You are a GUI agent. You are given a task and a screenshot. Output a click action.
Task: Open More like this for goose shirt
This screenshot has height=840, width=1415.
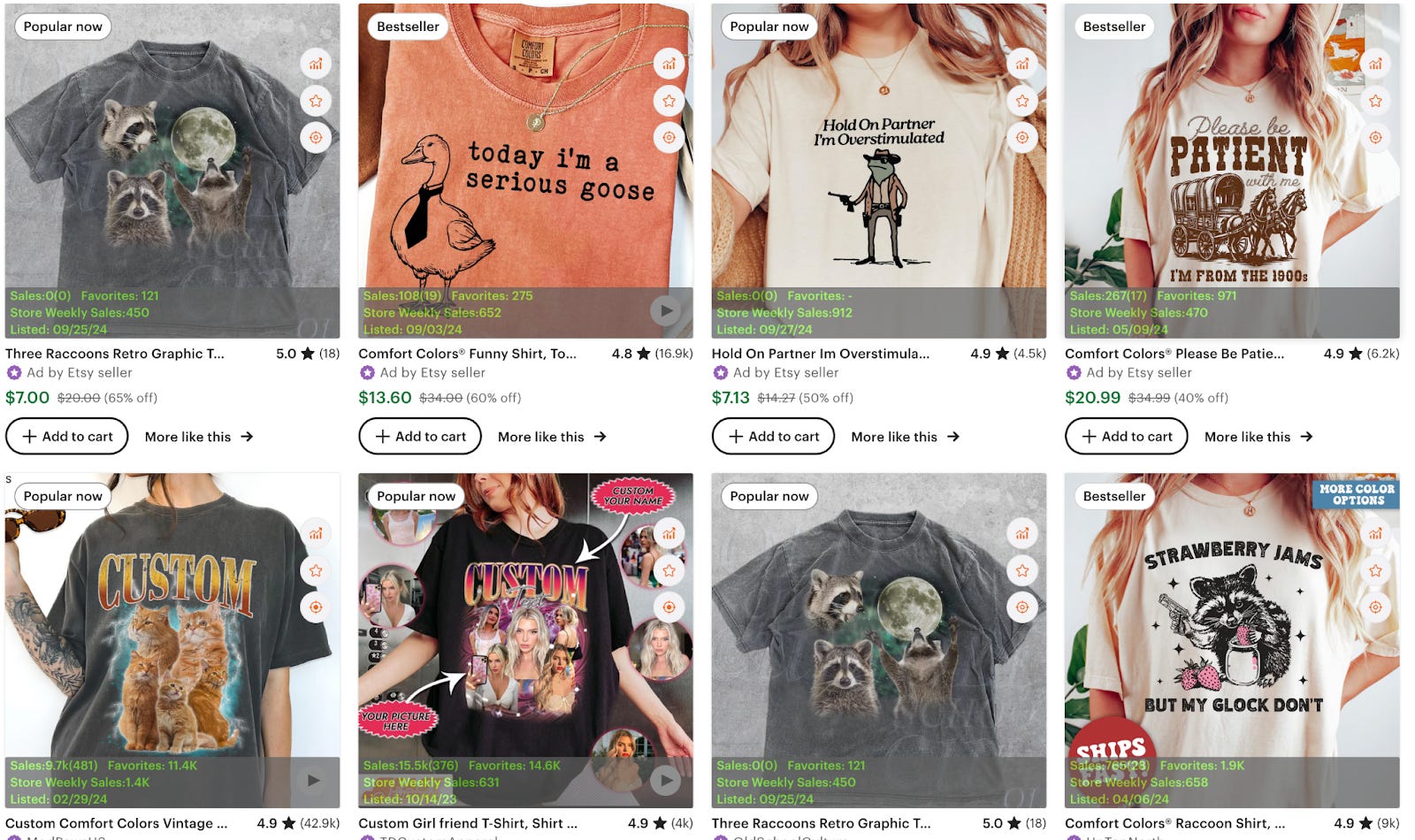552,437
